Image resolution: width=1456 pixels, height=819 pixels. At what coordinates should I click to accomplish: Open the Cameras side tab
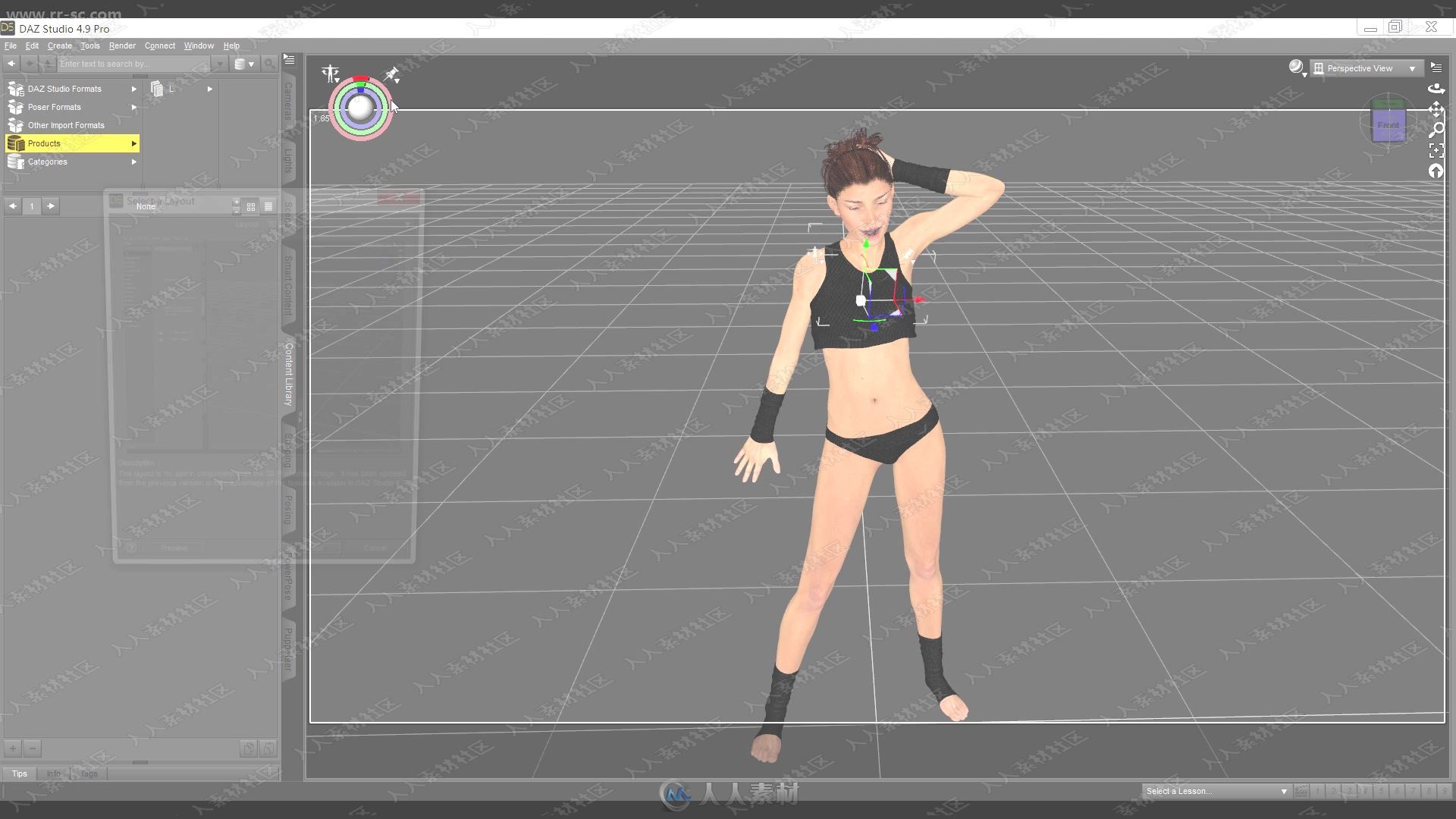click(x=288, y=102)
